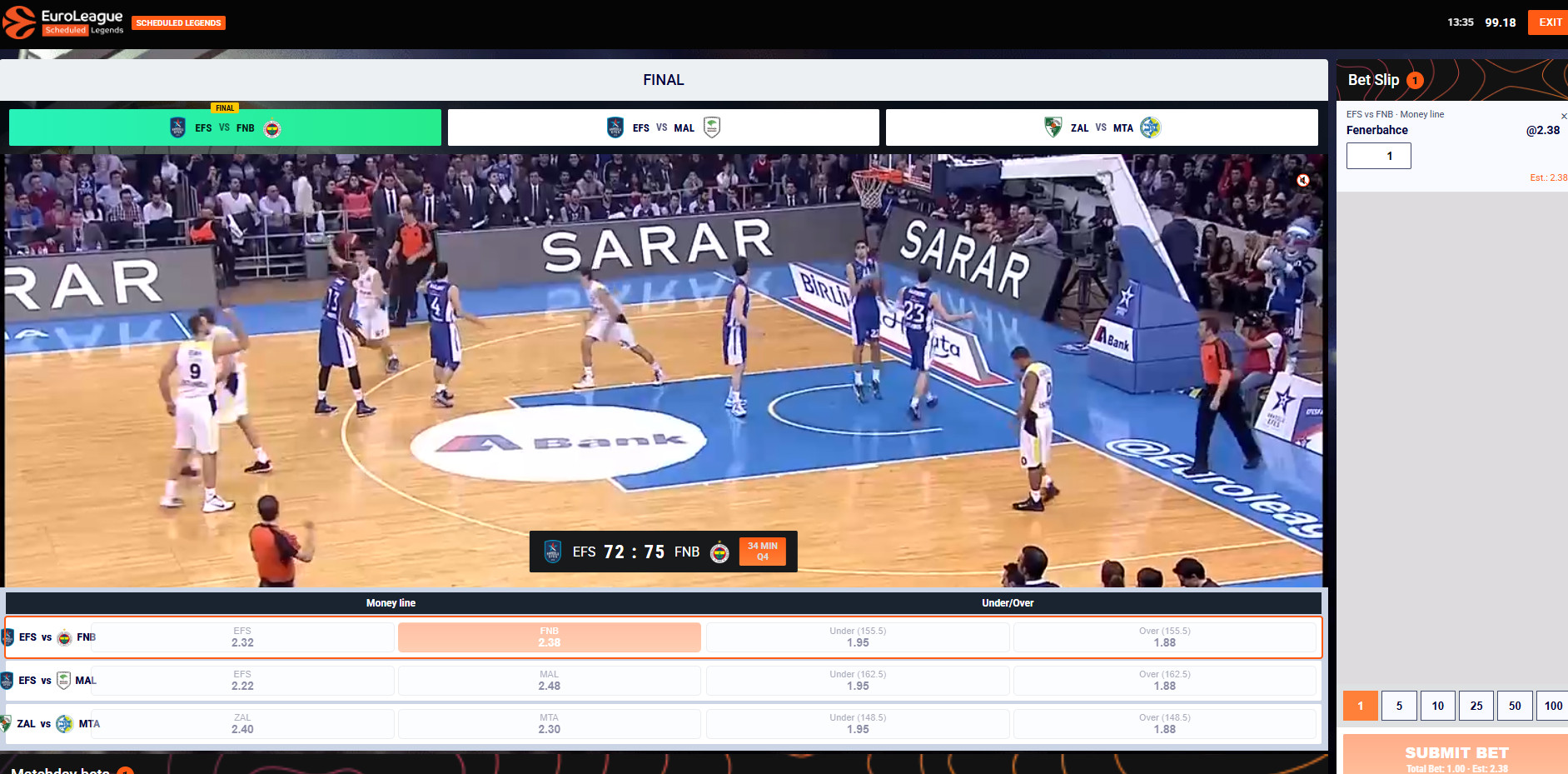The height and width of the screenshot is (774, 1568).
Task: Click Maccabi logo in ZAL vs MTA odds row
Action: click(x=64, y=724)
